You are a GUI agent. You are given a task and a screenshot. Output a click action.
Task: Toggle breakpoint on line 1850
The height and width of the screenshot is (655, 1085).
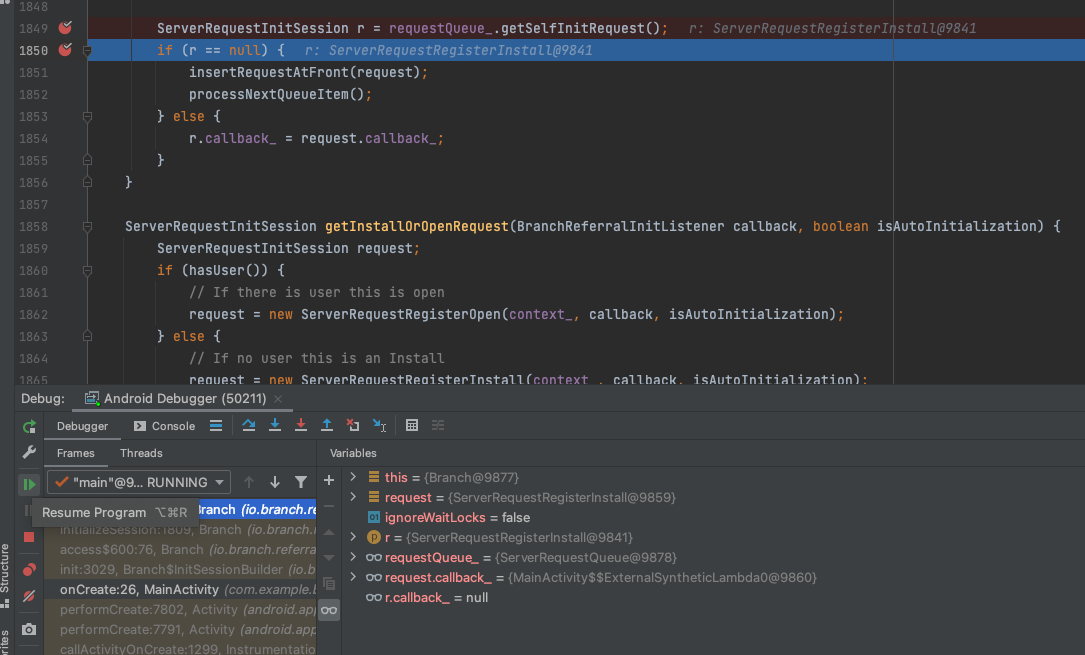click(x=65, y=50)
